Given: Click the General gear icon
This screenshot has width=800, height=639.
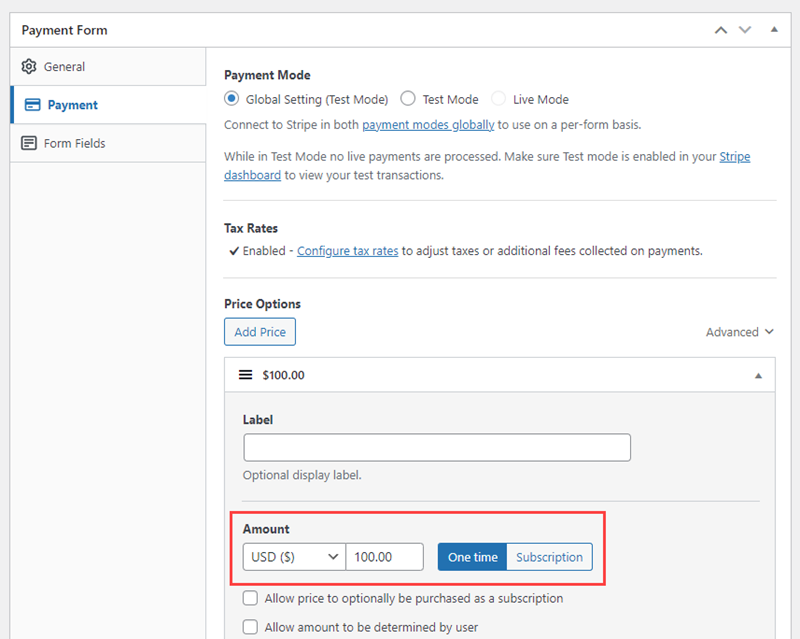Looking at the screenshot, I should tap(29, 66).
